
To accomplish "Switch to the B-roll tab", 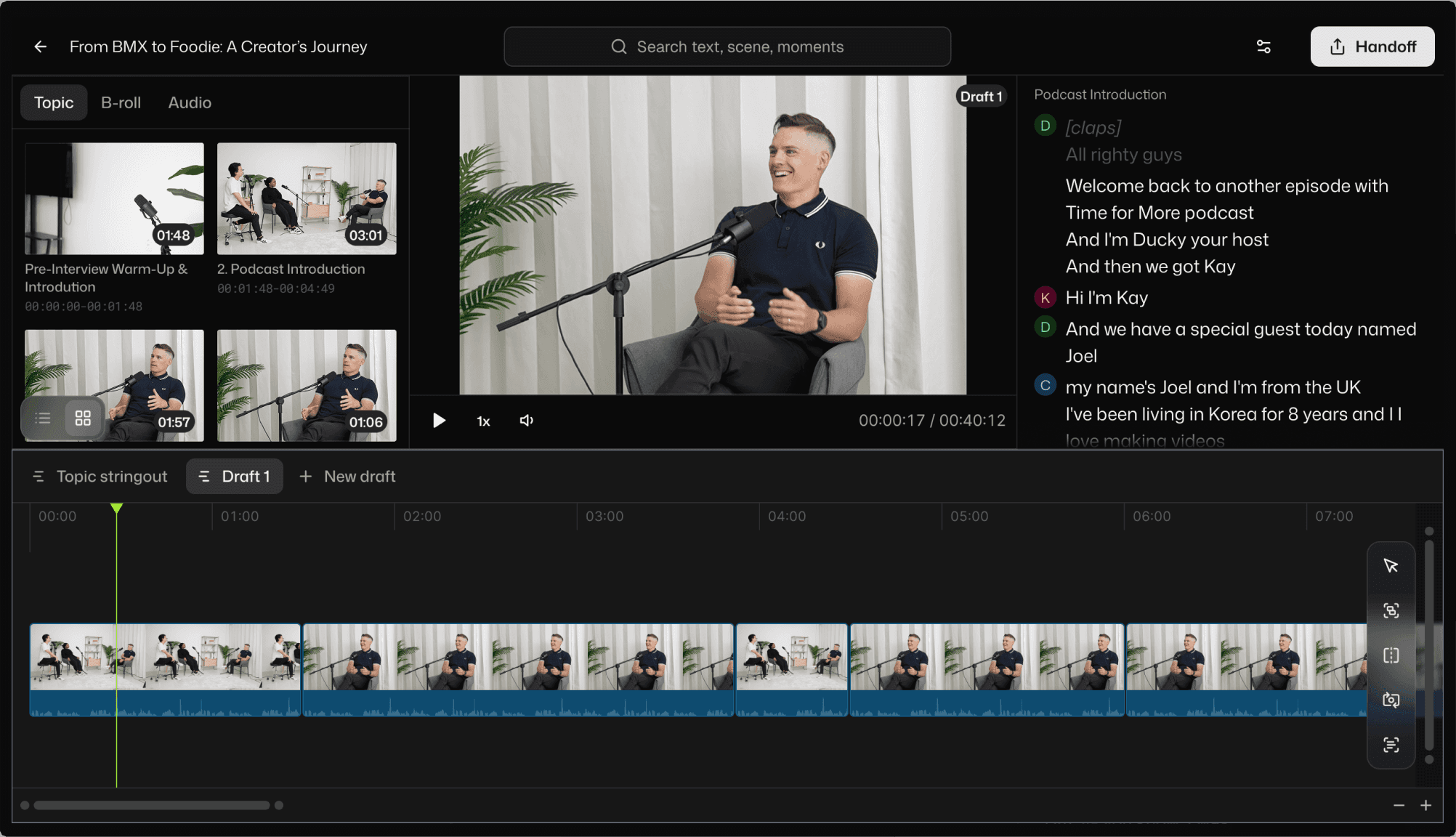I will pyautogui.click(x=121, y=102).
